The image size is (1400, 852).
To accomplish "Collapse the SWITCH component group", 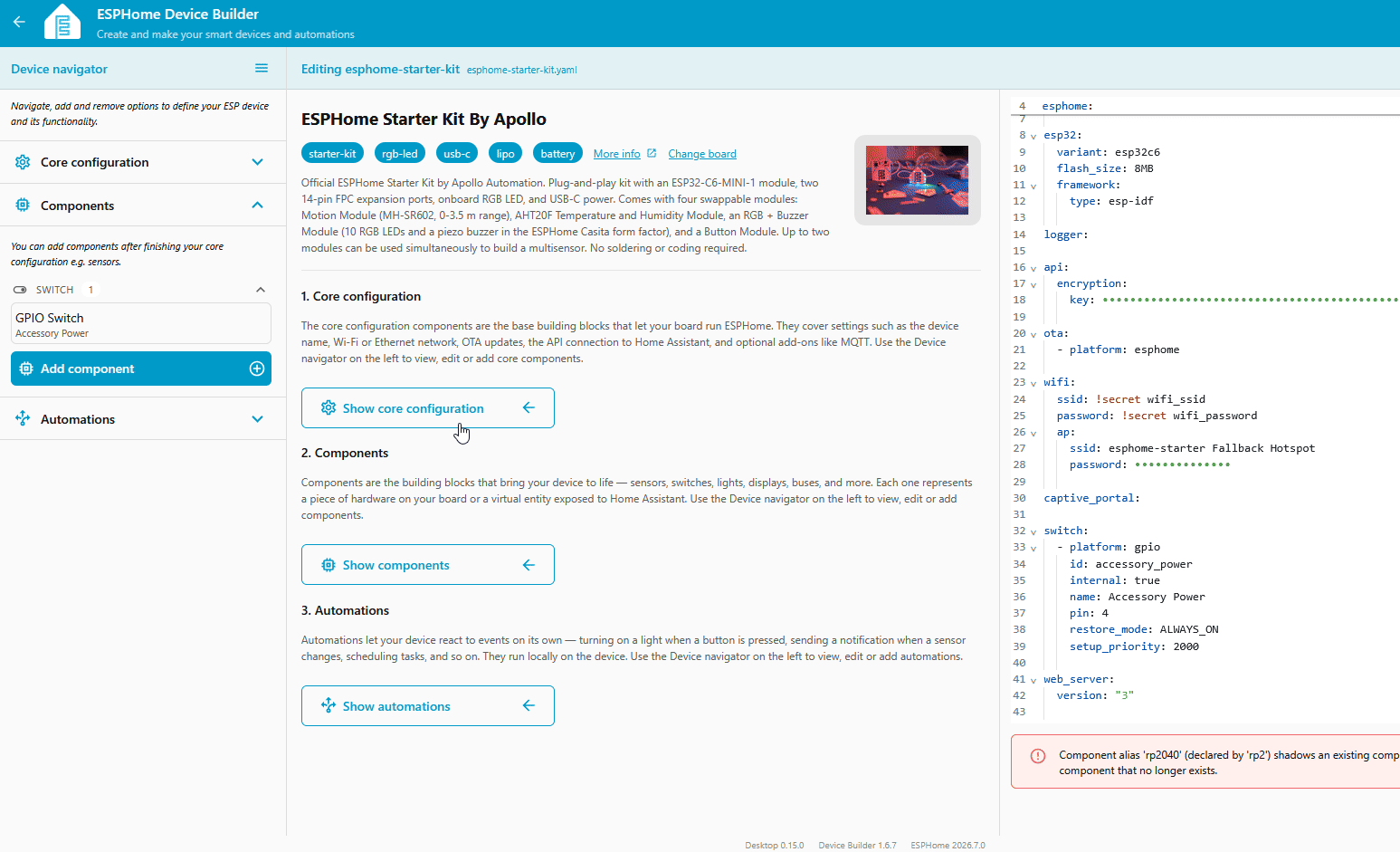I will click(x=261, y=290).
